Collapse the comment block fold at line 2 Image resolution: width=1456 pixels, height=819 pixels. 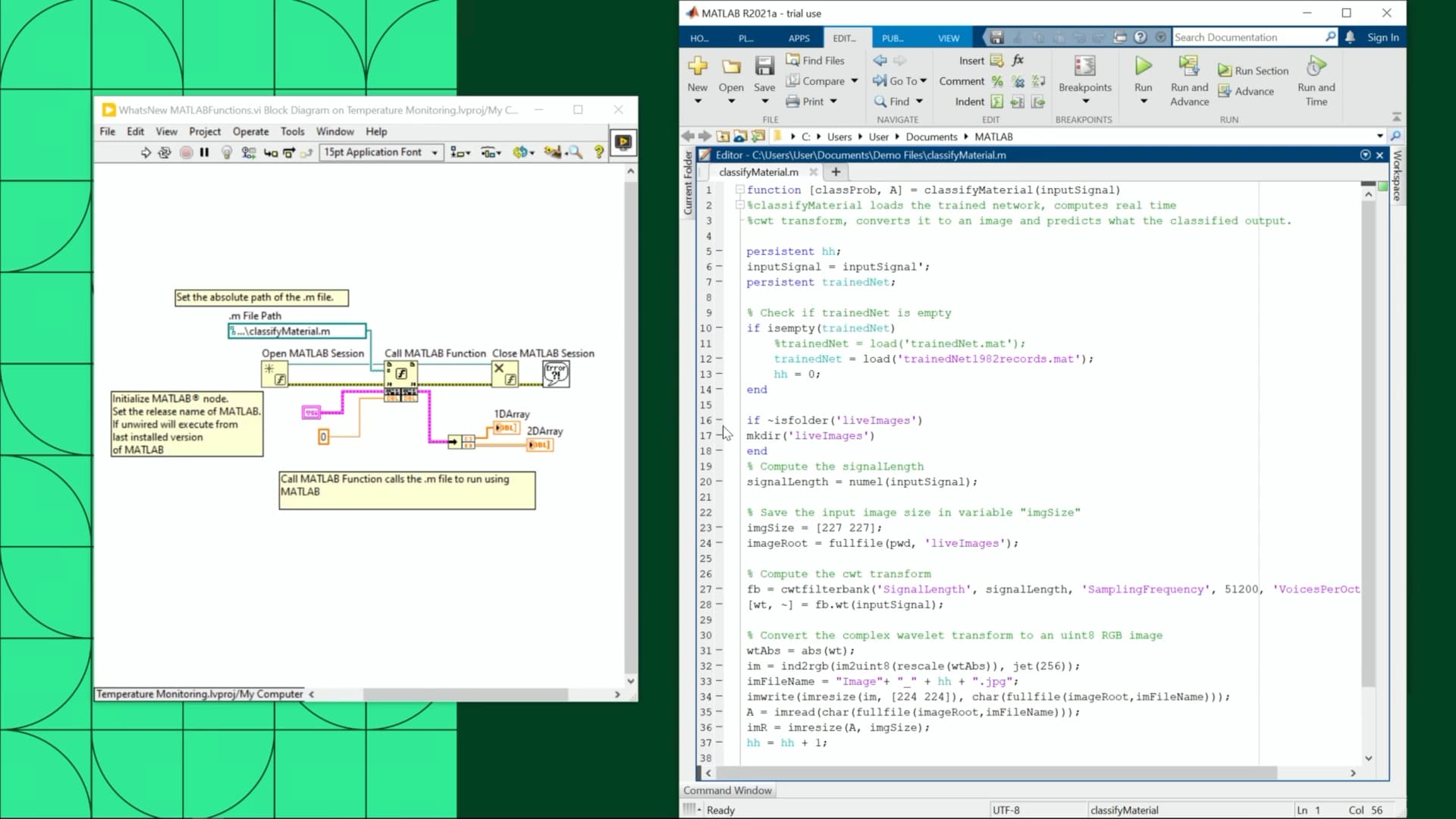[739, 205]
